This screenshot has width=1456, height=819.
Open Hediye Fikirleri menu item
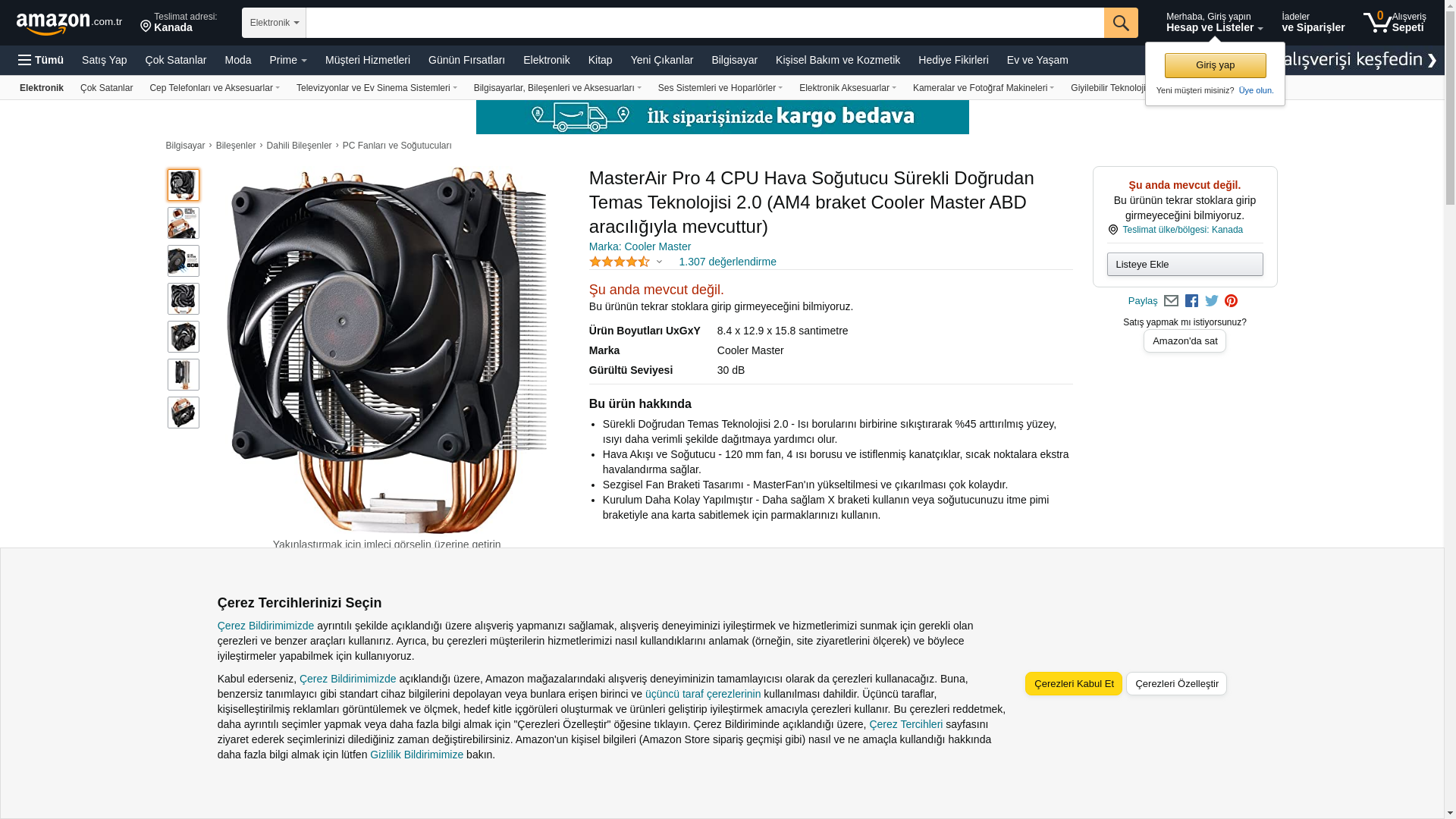[953, 60]
